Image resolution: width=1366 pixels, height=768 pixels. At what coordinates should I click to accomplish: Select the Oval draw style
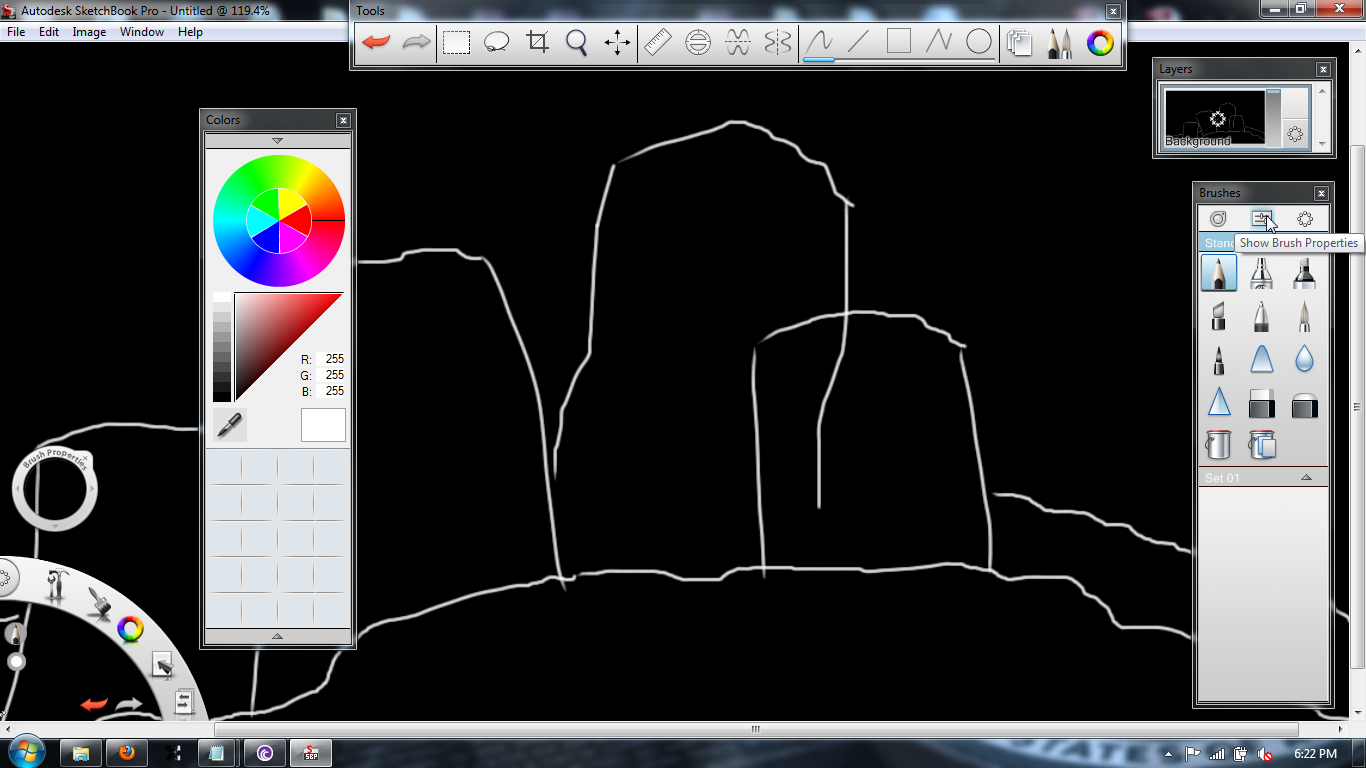tap(979, 42)
